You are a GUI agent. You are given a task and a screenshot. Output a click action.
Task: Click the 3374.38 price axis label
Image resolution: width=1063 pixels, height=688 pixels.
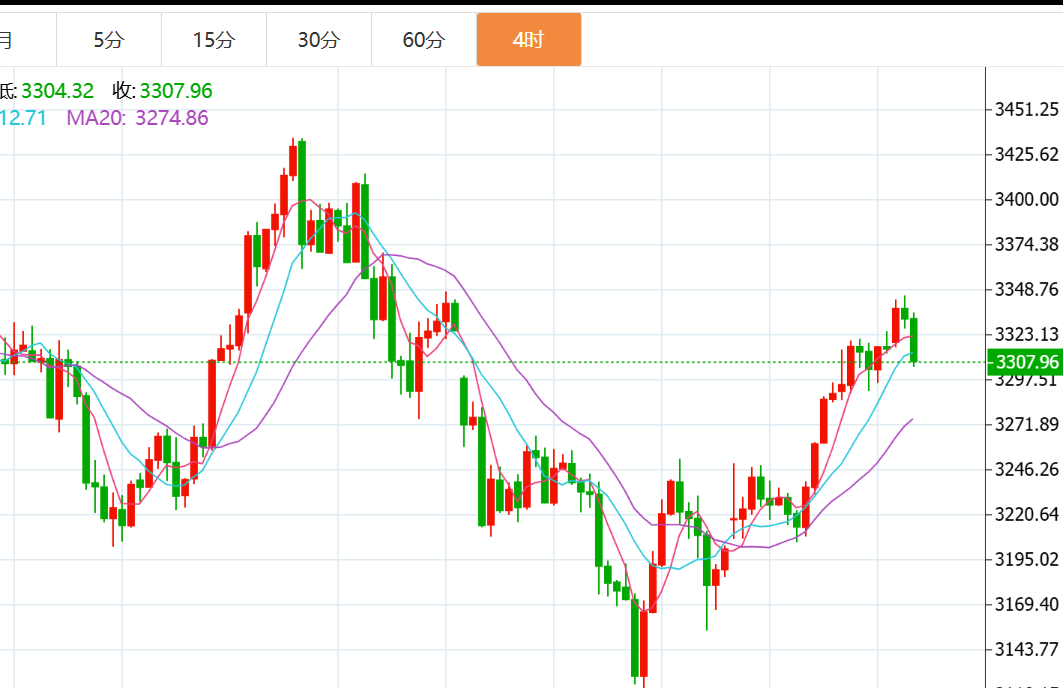pos(1026,244)
